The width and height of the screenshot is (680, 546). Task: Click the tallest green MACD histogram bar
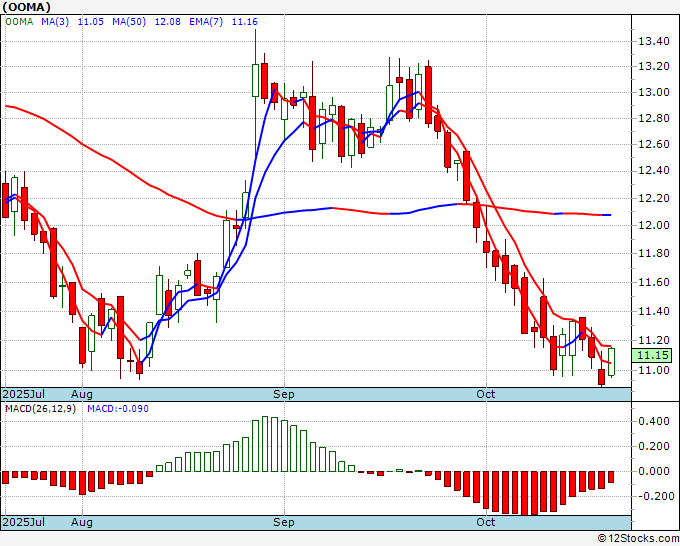click(x=266, y=443)
